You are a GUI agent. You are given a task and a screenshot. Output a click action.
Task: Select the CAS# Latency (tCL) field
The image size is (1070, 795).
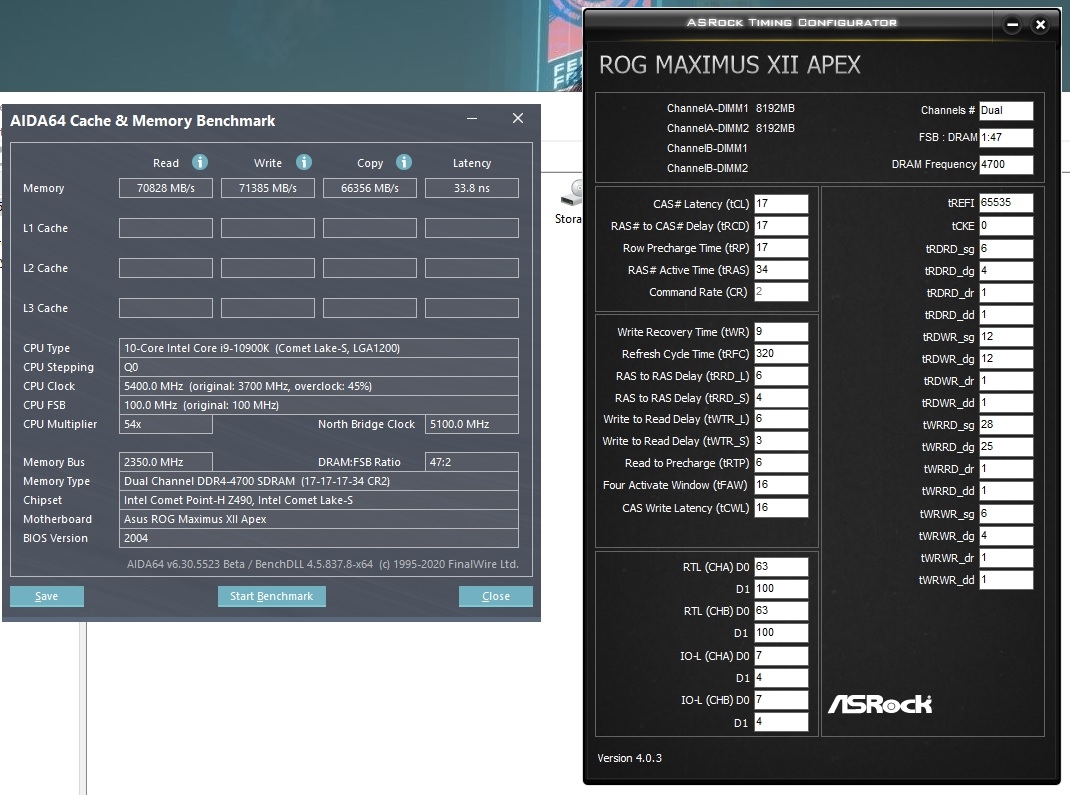click(x=781, y=204)
